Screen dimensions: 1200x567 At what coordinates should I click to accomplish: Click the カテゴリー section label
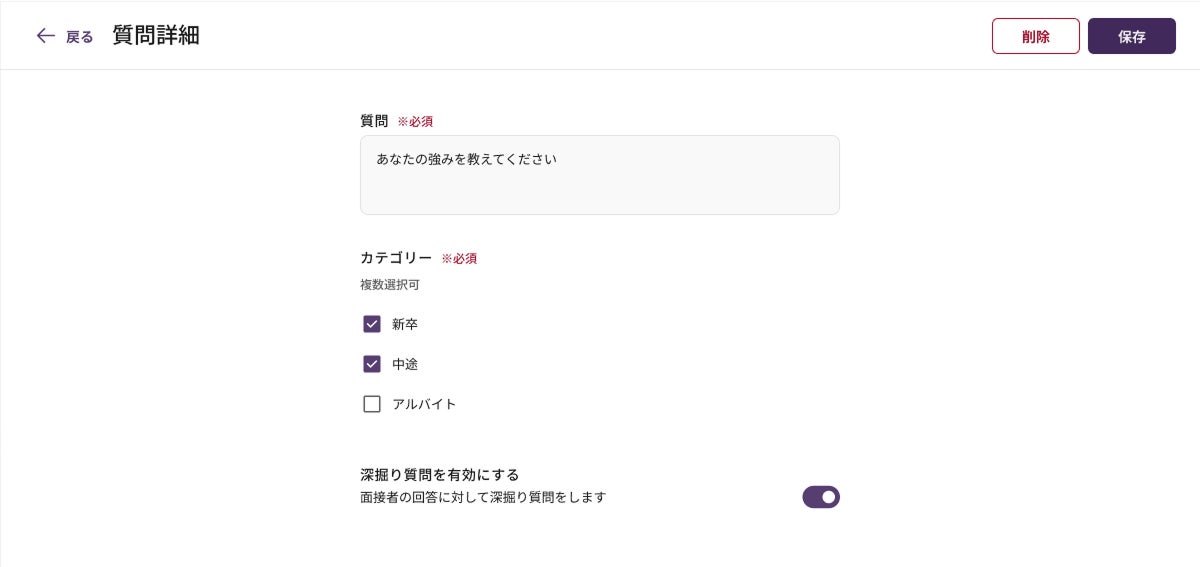click(396, 258)
